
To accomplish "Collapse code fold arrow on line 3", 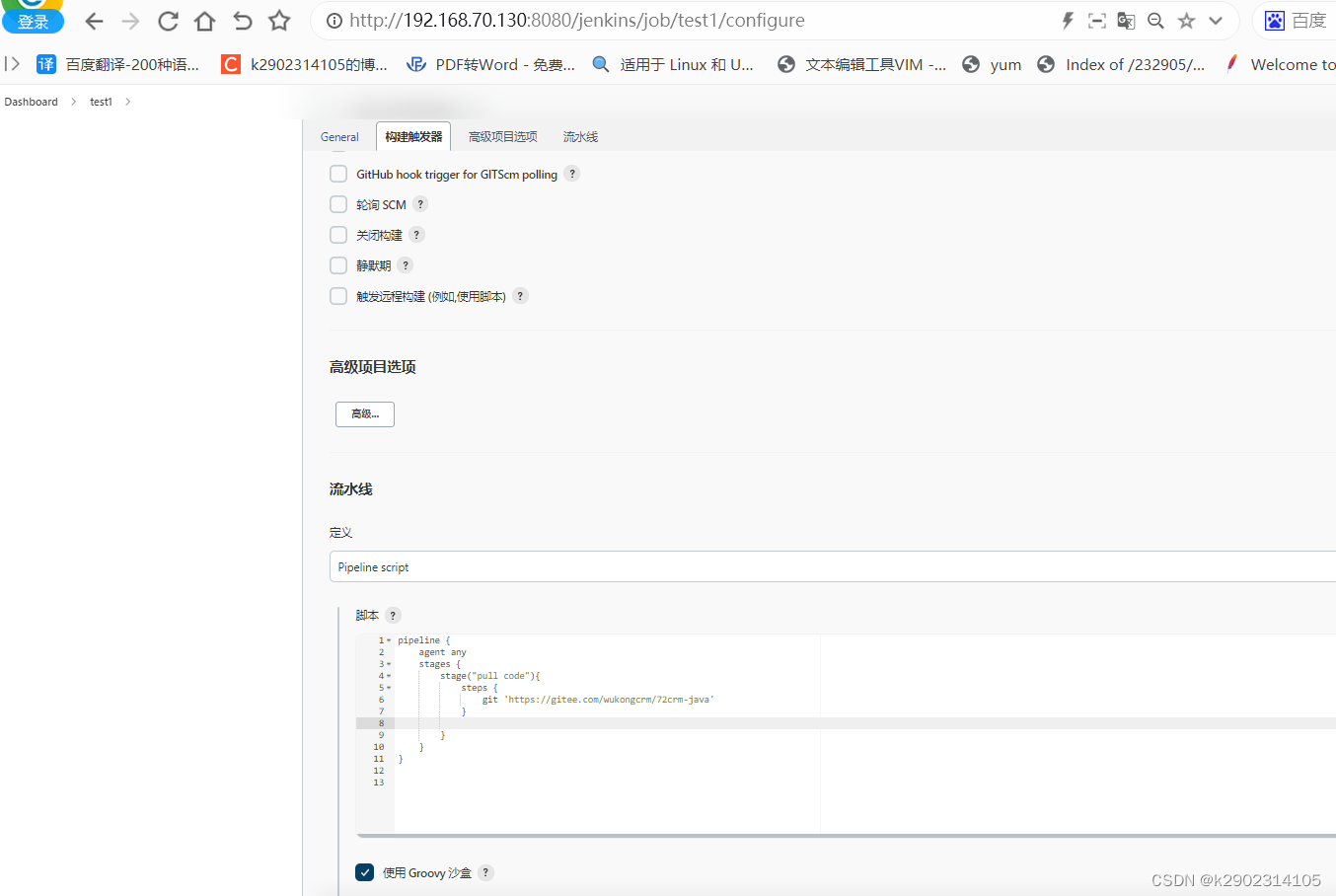I will pyautogui.click(x=389, y=664).
